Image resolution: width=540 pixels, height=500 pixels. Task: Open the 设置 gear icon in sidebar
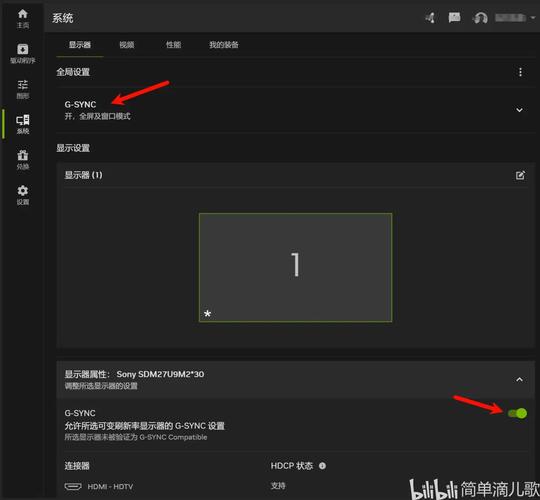(23, 195)
